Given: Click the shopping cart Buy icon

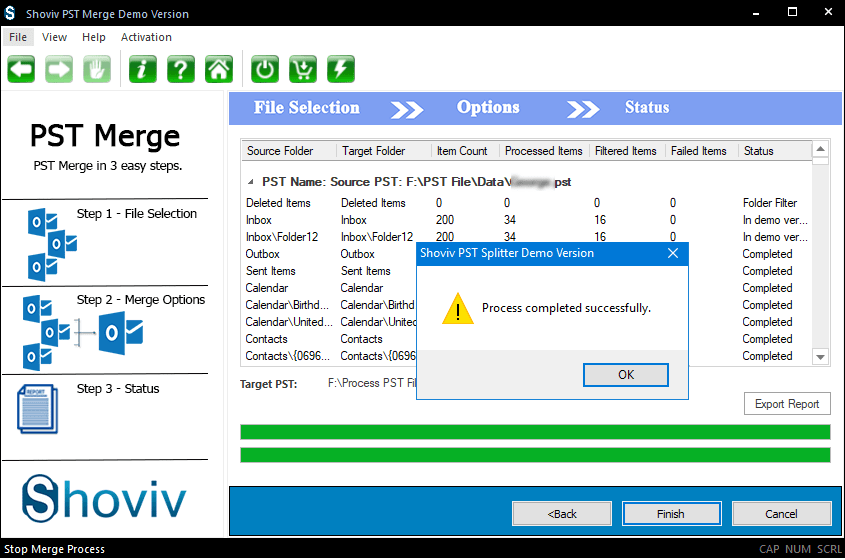Looking at the screenshot, I should 303,69.
